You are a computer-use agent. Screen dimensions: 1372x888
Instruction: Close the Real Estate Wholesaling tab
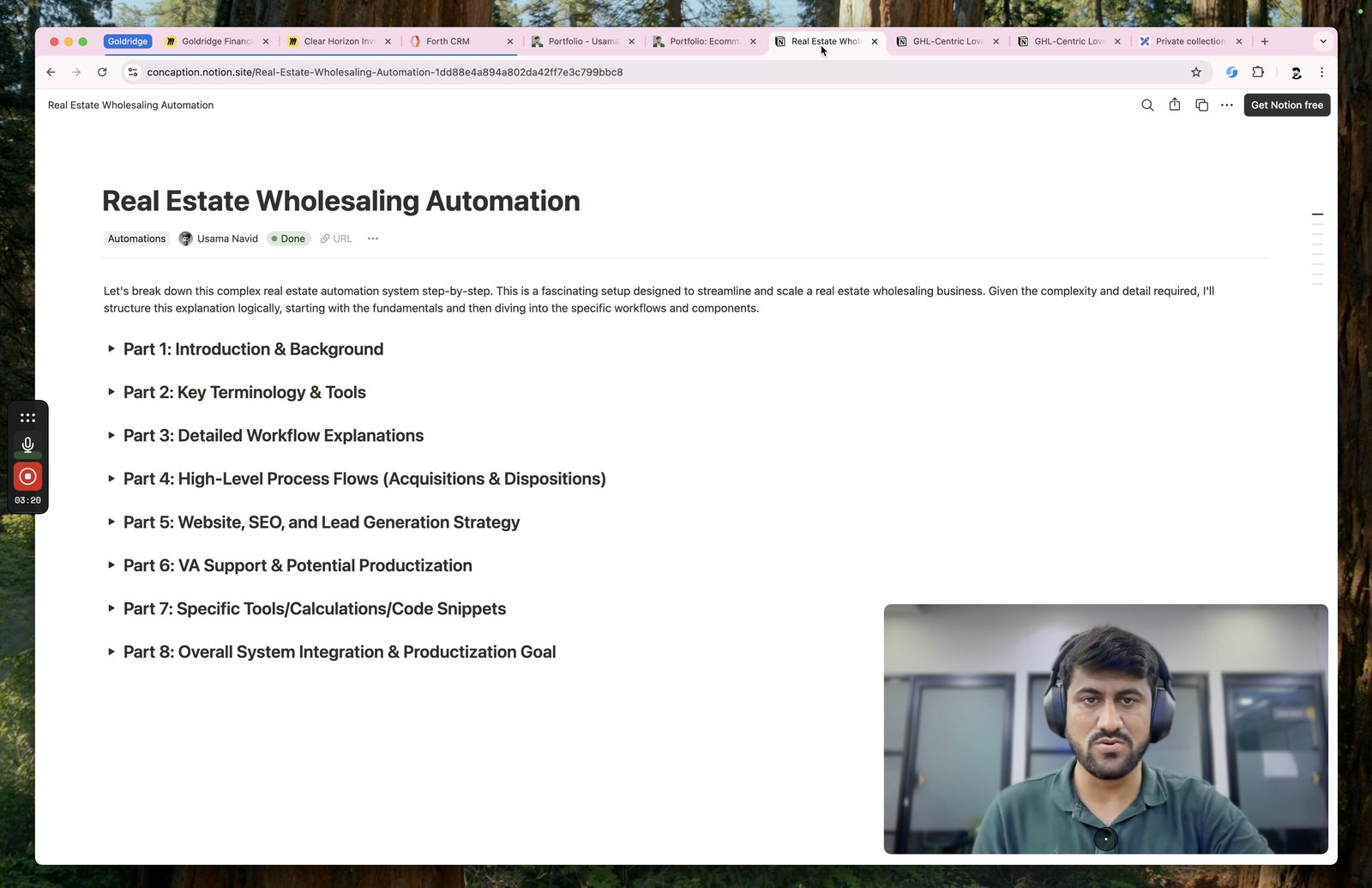(x=875, y=41)
